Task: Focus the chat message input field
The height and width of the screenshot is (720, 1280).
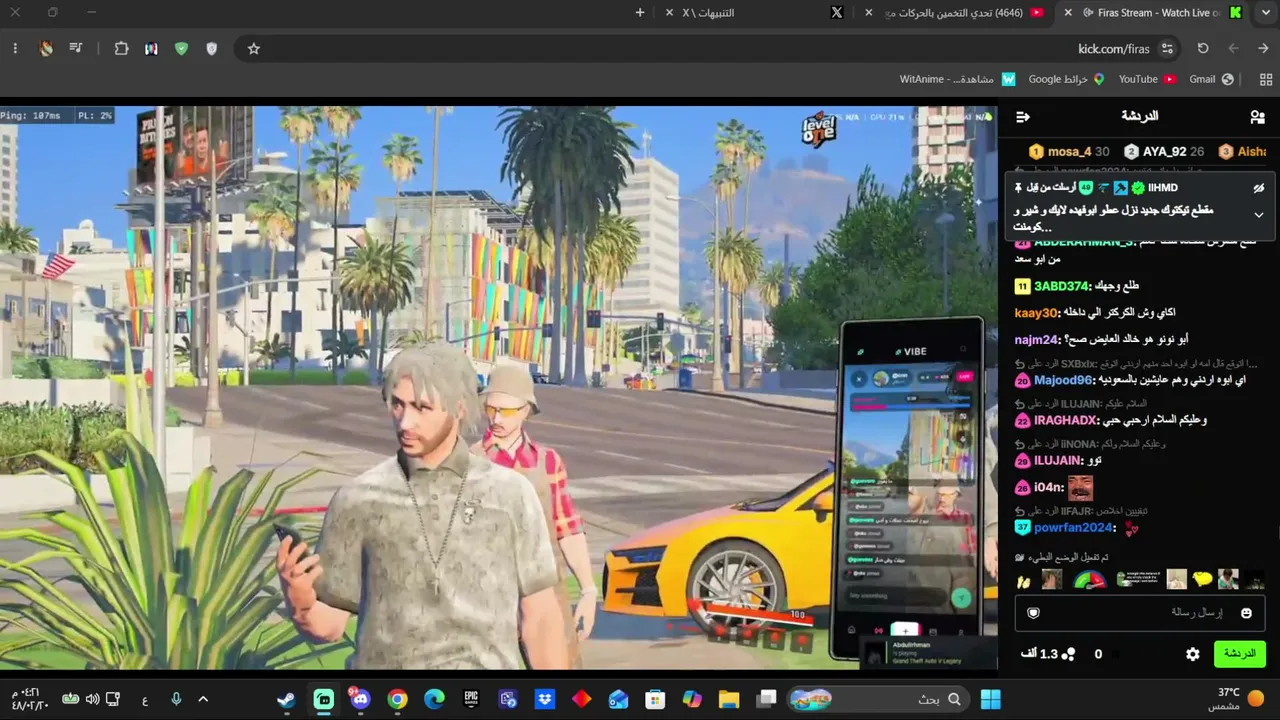Action: point(1140,613)
